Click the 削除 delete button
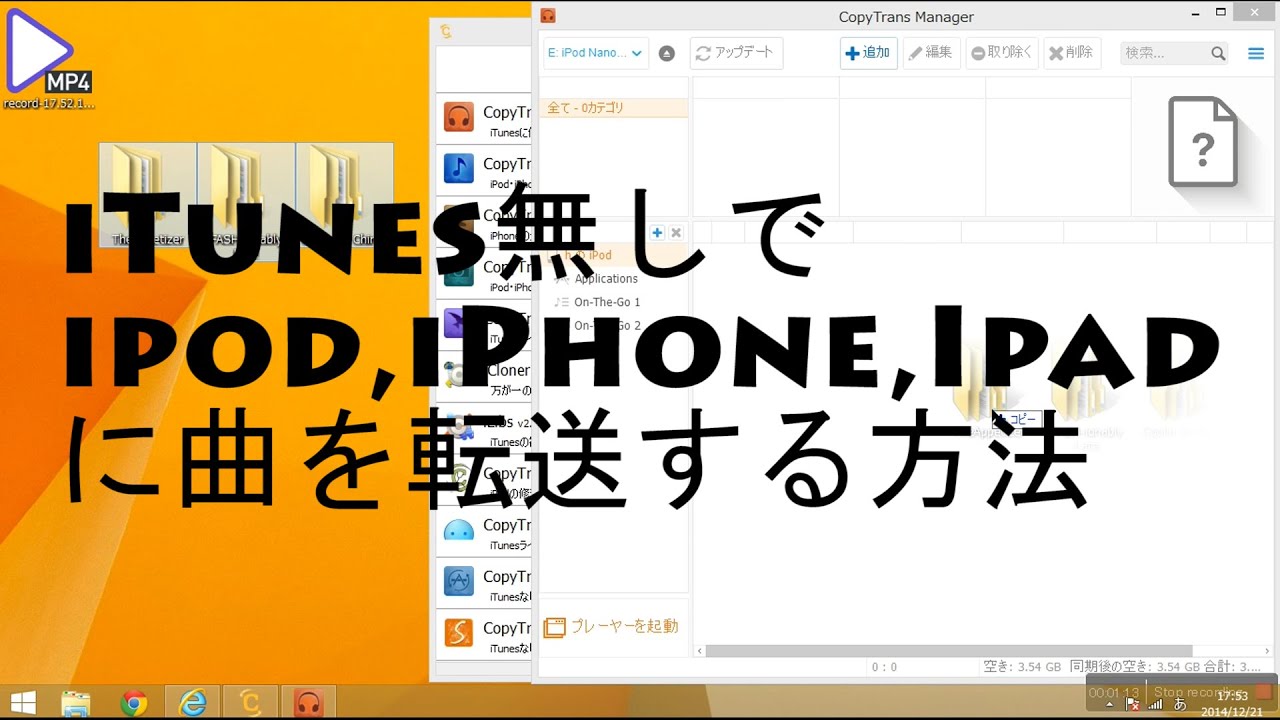This screenshot has width=1280, height=720. 1071,53
